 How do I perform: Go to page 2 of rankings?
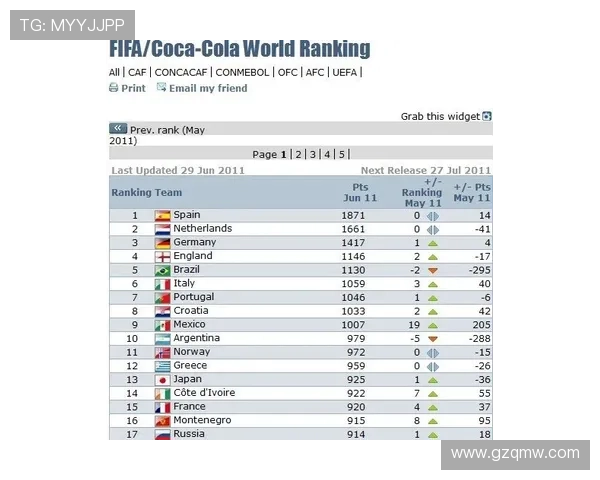(297, 154)
